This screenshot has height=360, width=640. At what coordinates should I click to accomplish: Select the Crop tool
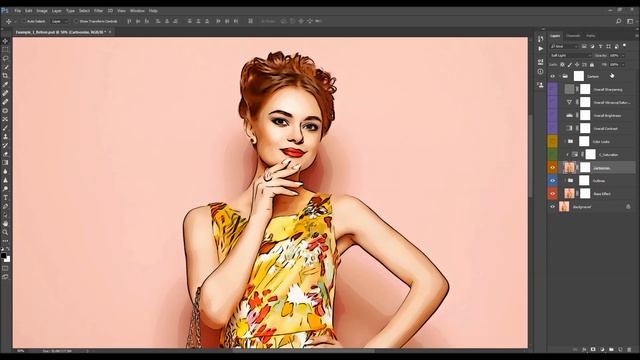pyautogui.click(x=5, y=76)
